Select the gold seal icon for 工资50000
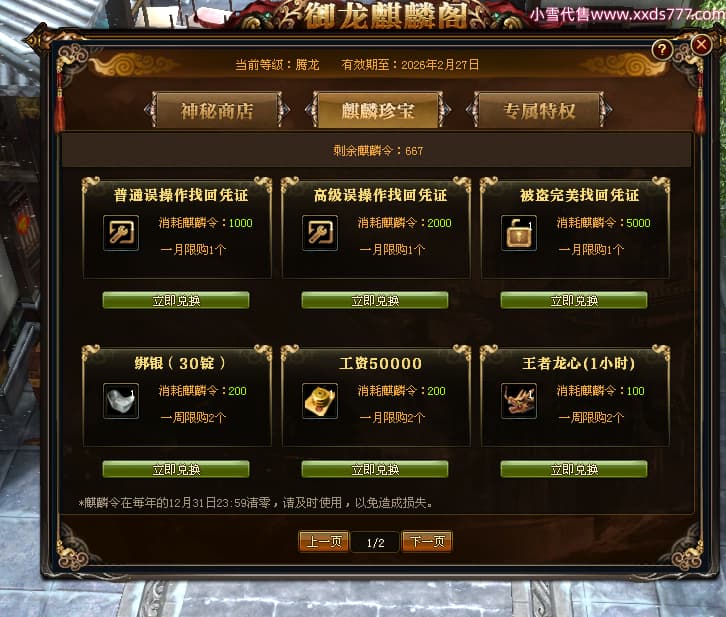This screenshot has height=617, width=726. [320, 401]
